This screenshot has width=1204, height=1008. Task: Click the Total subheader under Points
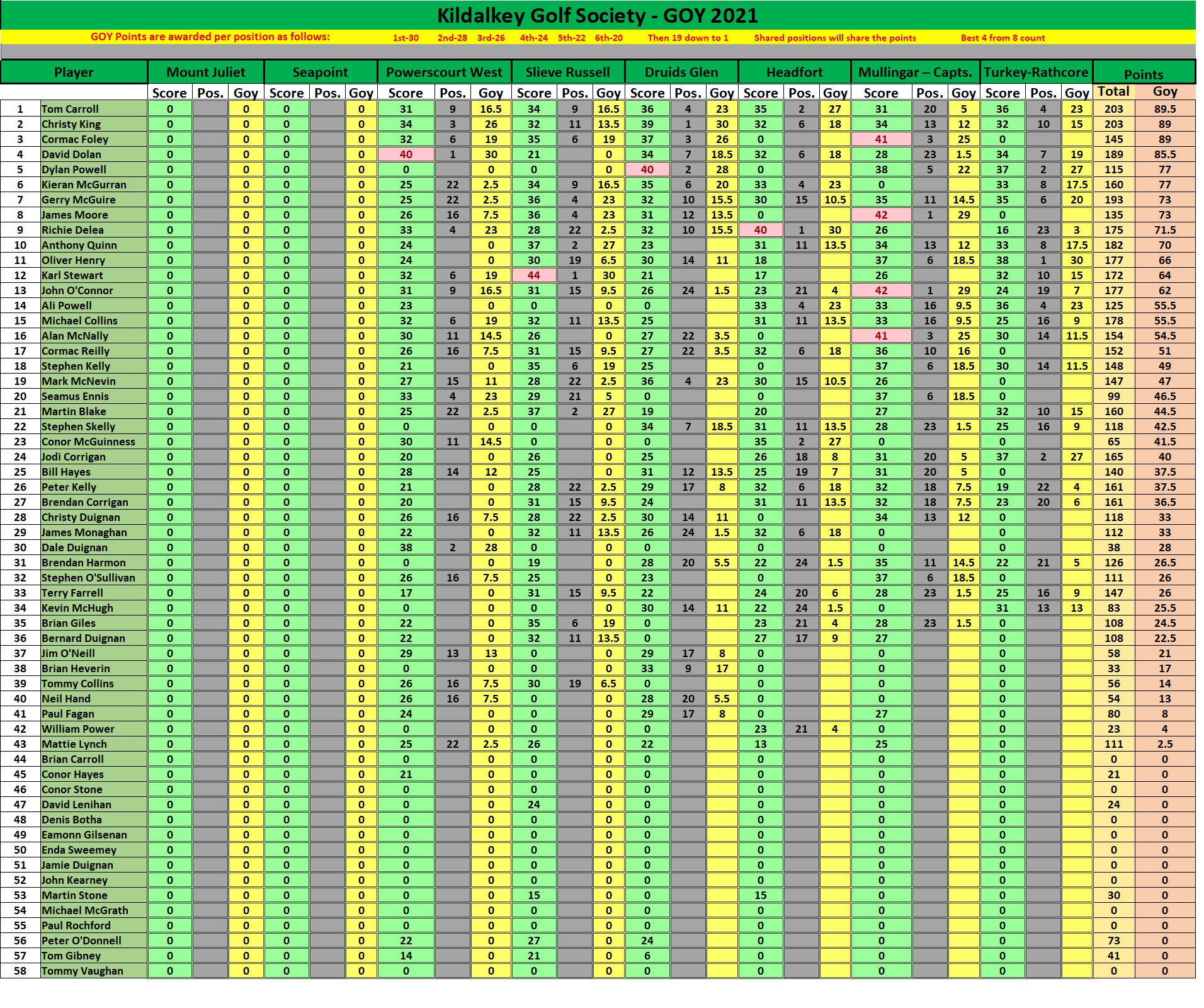click(x=1113, y=91)
